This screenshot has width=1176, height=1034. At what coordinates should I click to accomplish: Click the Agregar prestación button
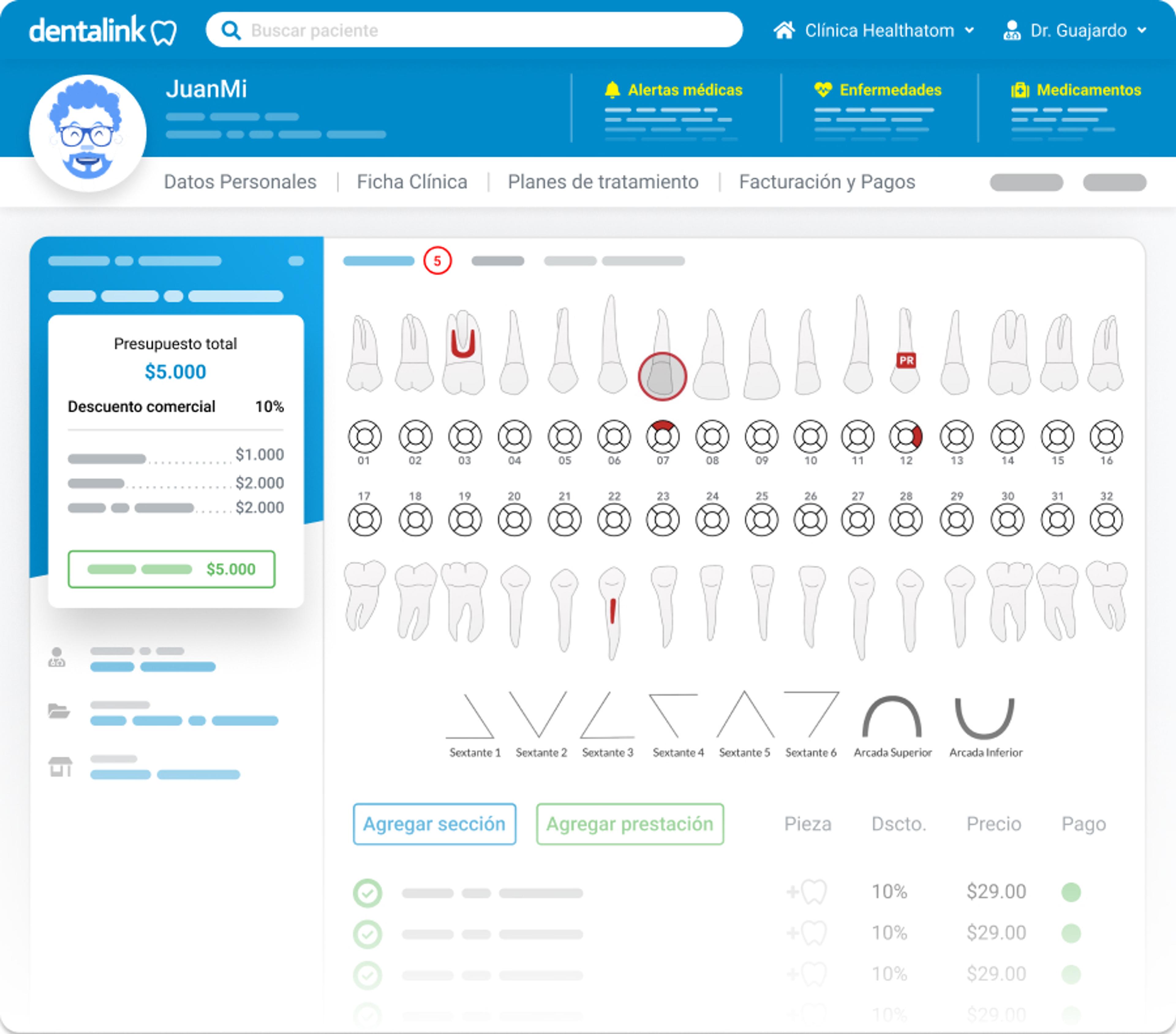point(629,824)
